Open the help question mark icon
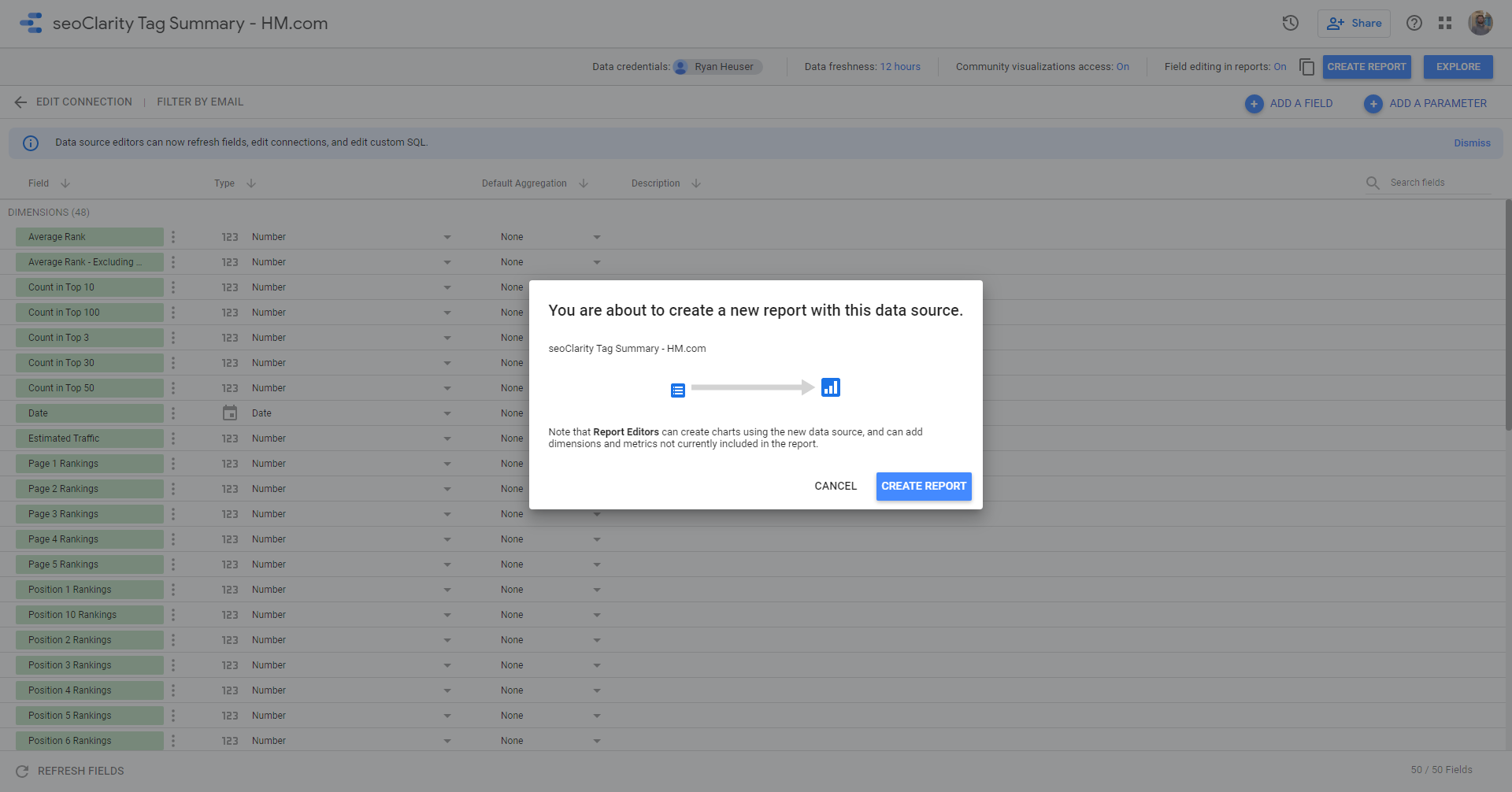 click(x=1414, y=24)
